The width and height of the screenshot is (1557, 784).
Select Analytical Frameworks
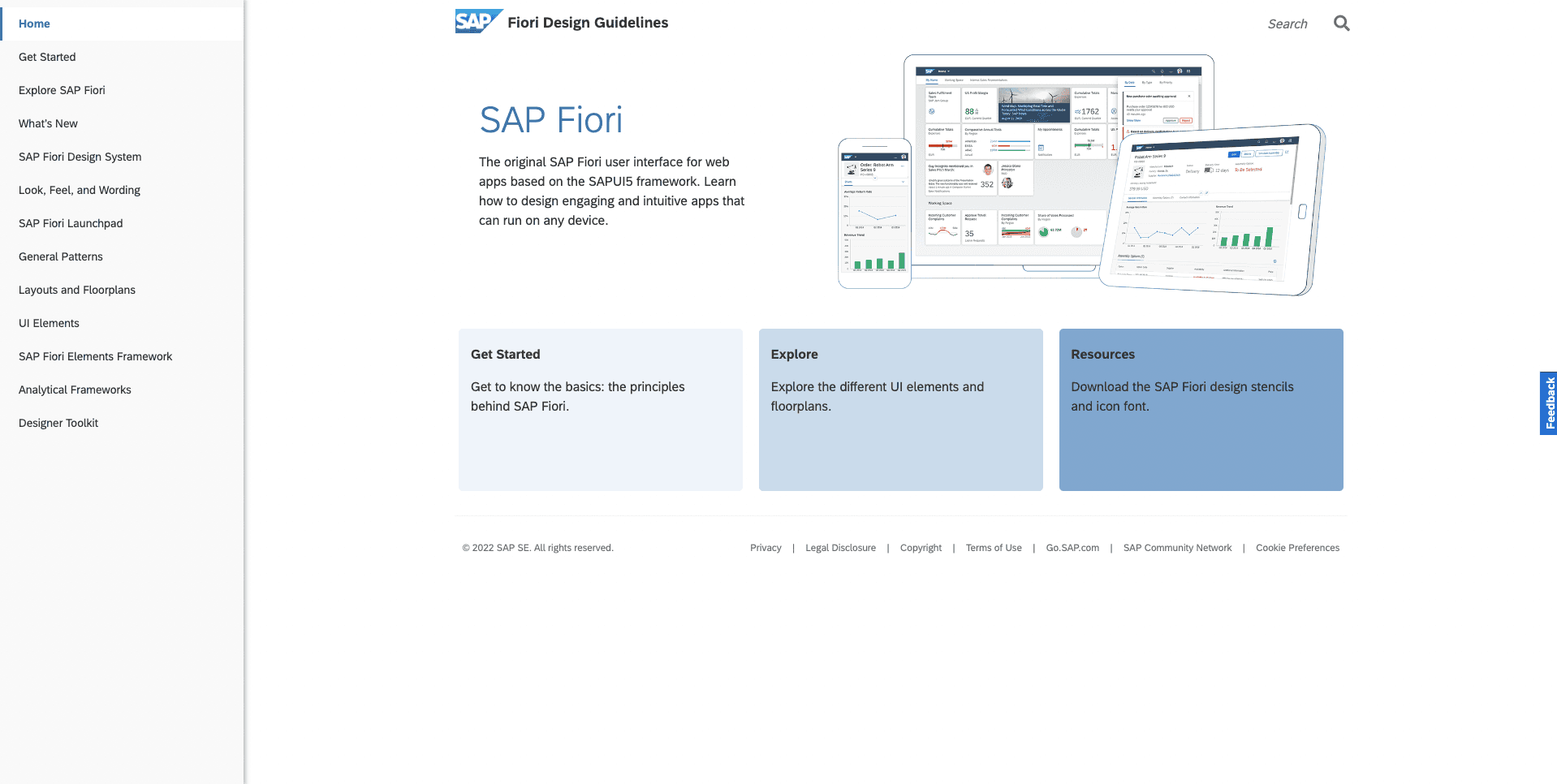tap(122, 390)
